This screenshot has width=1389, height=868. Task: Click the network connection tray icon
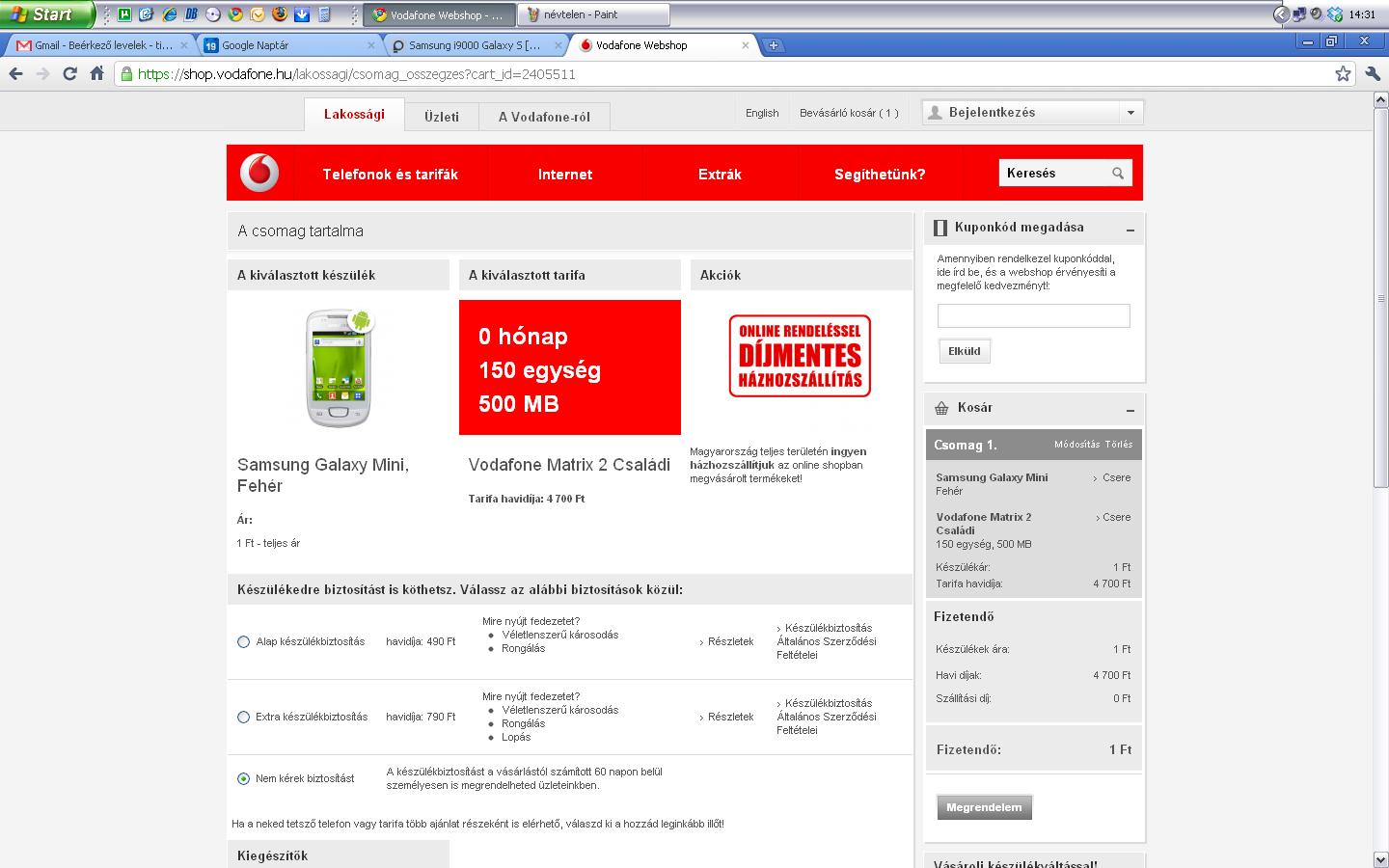1299,14
